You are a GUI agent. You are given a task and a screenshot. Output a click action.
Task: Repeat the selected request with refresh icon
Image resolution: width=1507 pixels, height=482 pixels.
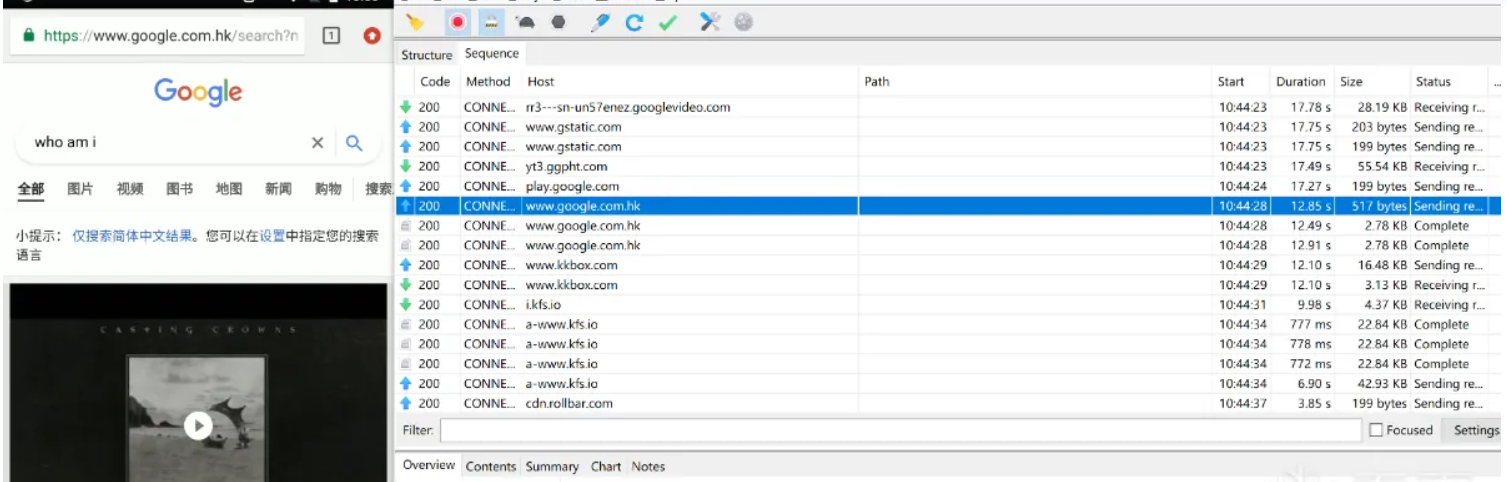coord(634,21)
